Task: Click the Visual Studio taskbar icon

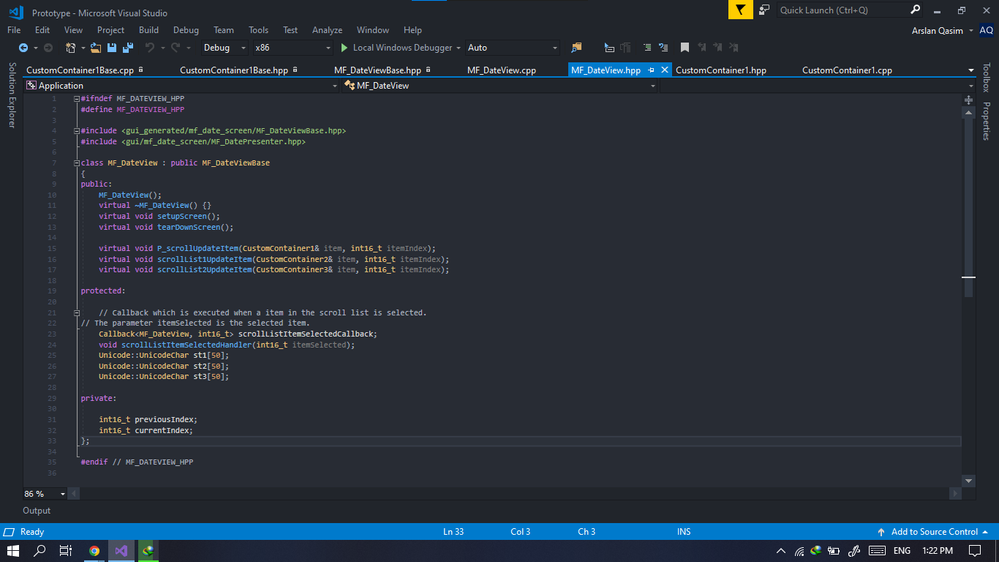Action: tap(121, 551)
